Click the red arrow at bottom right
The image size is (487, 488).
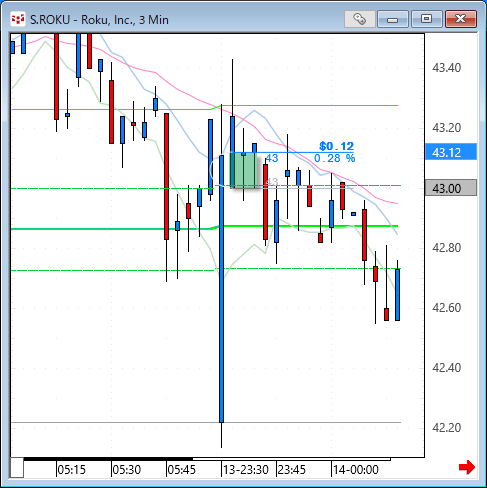tap(467, 467)
